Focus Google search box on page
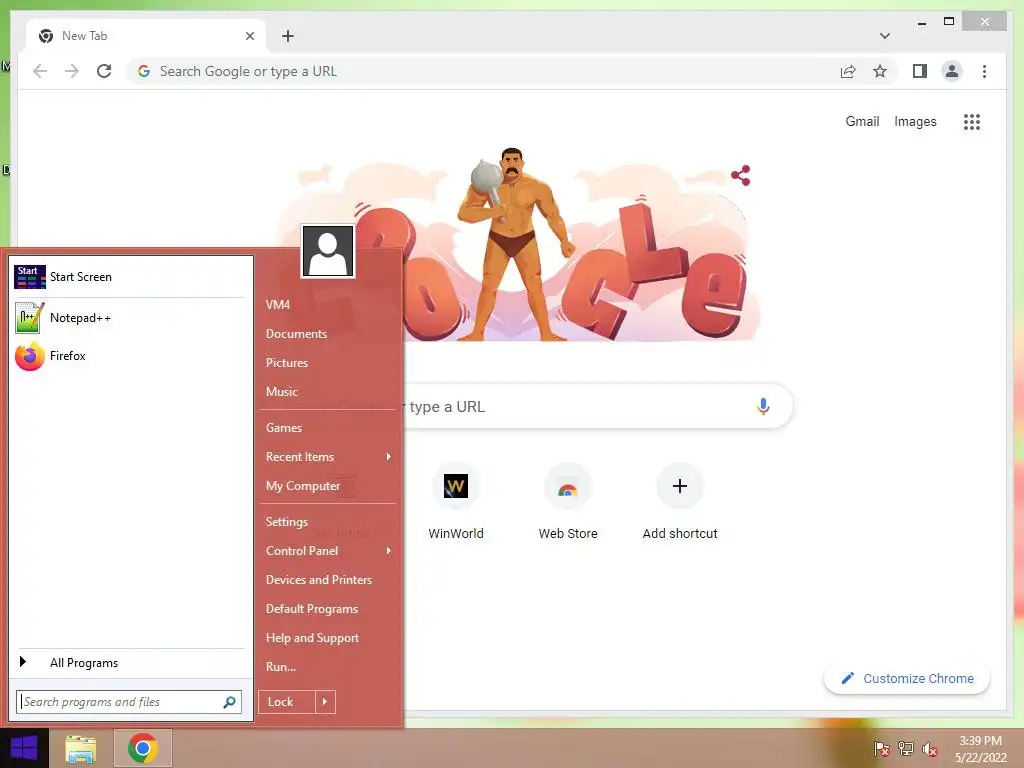This screenshot has height=768, width=1024. [x=598, y=406]
